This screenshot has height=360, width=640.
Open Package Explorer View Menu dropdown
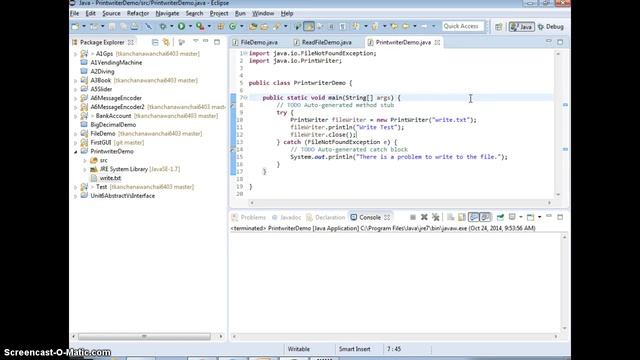[x=196, y=42]
